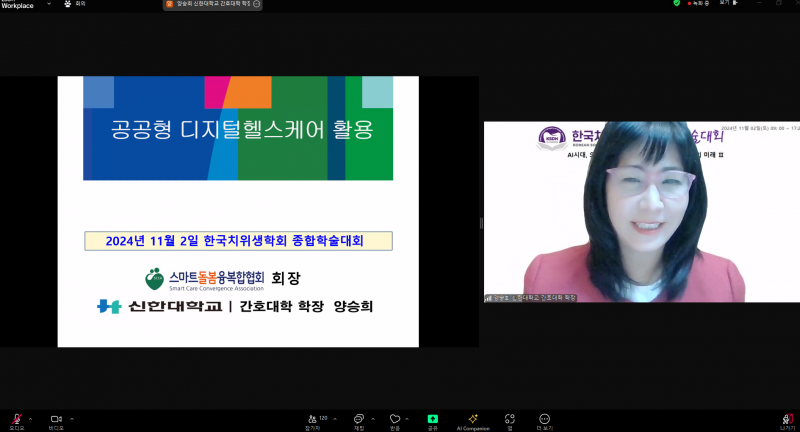The height and width of the screenshot is (432, 800).
Task: Open speaker name tab options at top
Action: [x=257, y=4]
